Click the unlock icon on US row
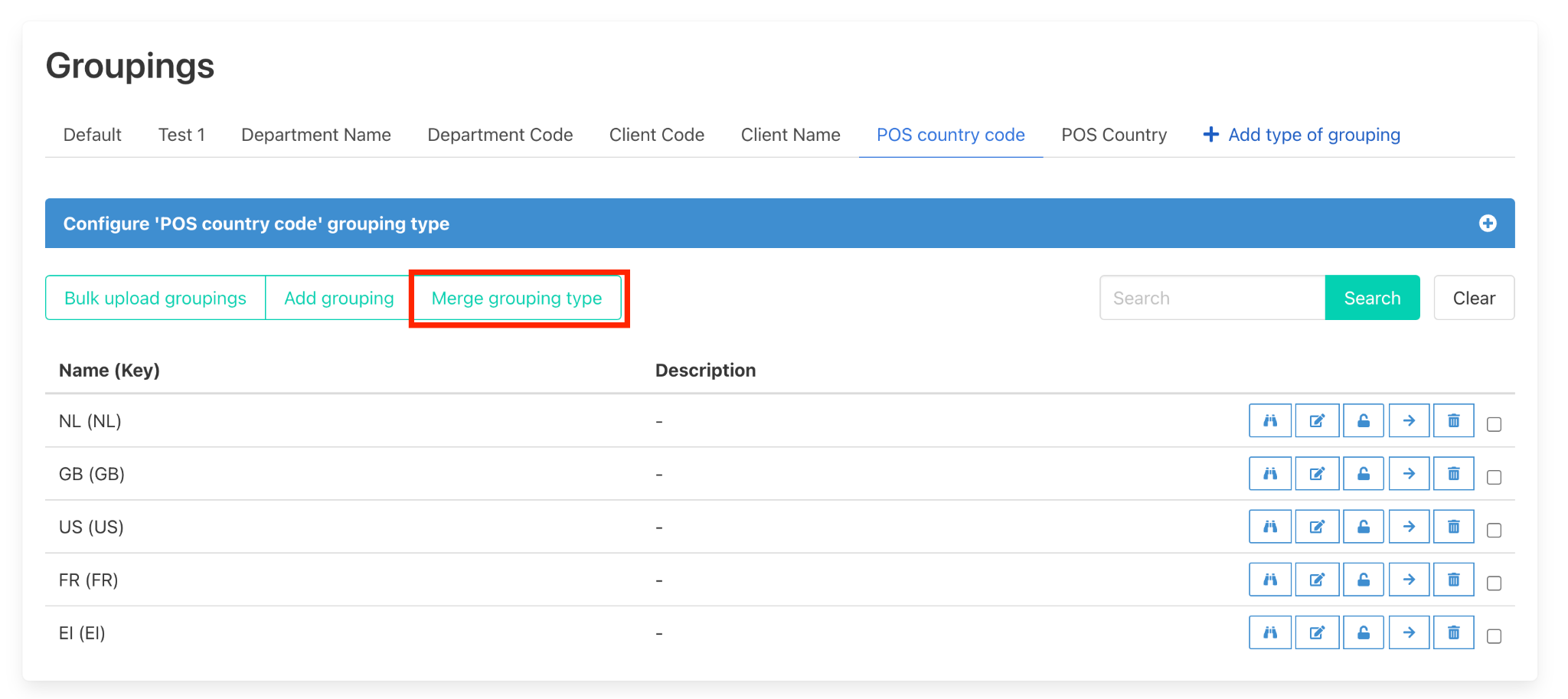 [x=1363, y=527]
